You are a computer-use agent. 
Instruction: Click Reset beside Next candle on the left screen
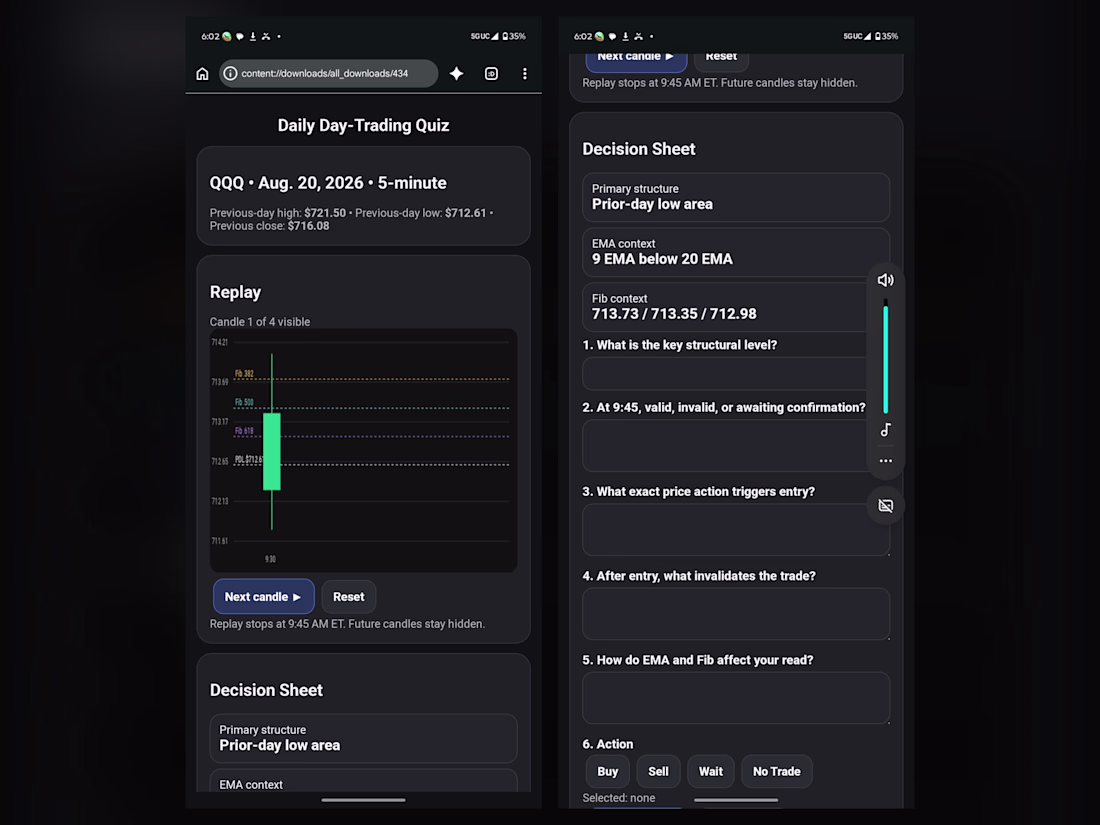349,597
